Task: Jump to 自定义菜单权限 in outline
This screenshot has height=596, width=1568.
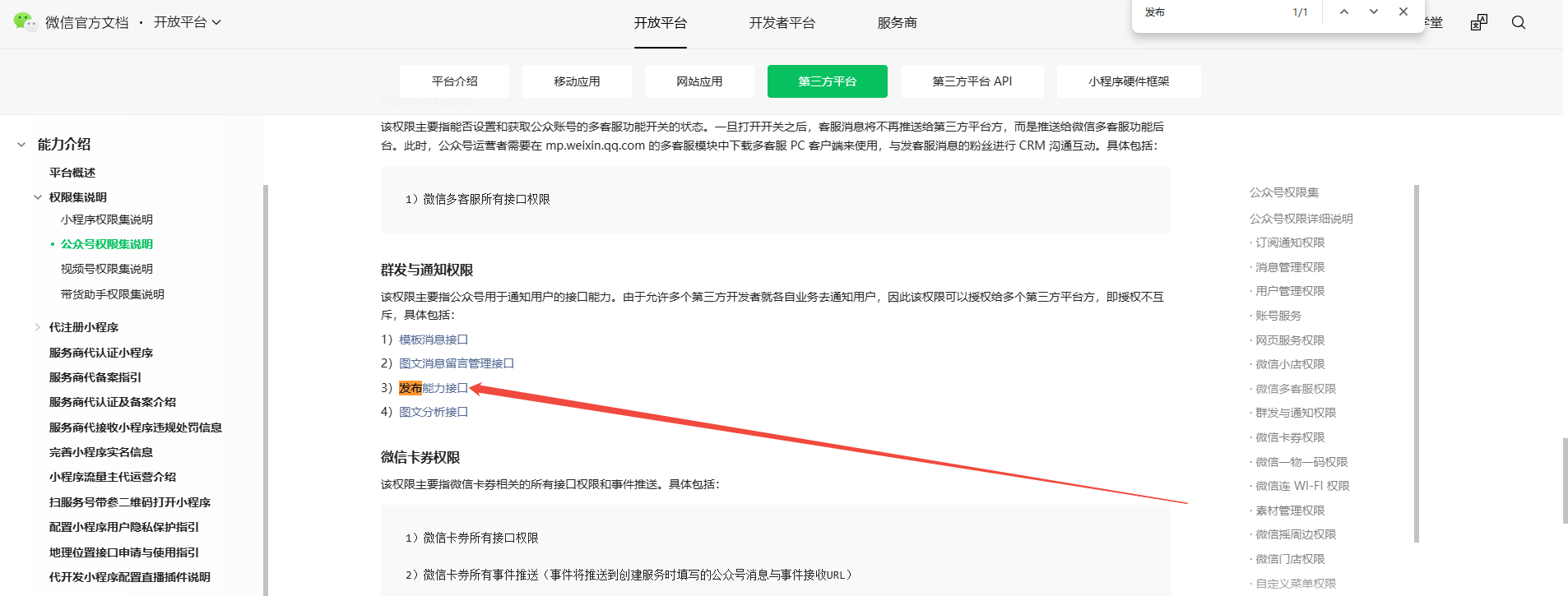Action: [1296, 584]
